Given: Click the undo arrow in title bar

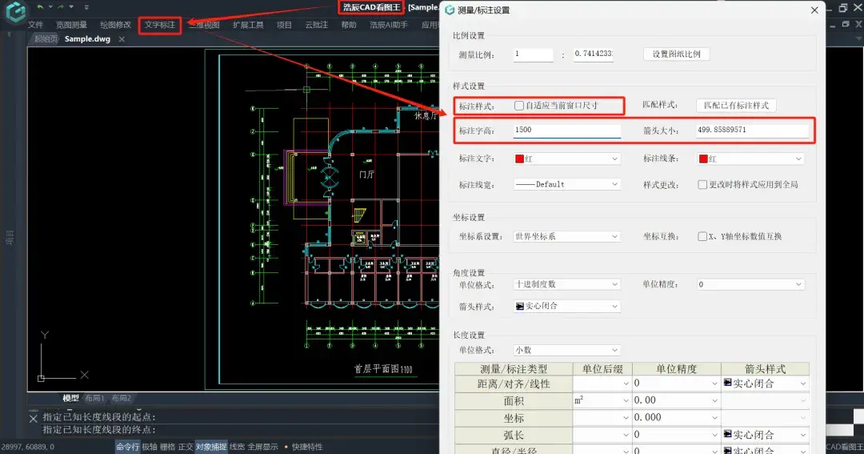Looking at the screenshot, I should pos(40,7).
